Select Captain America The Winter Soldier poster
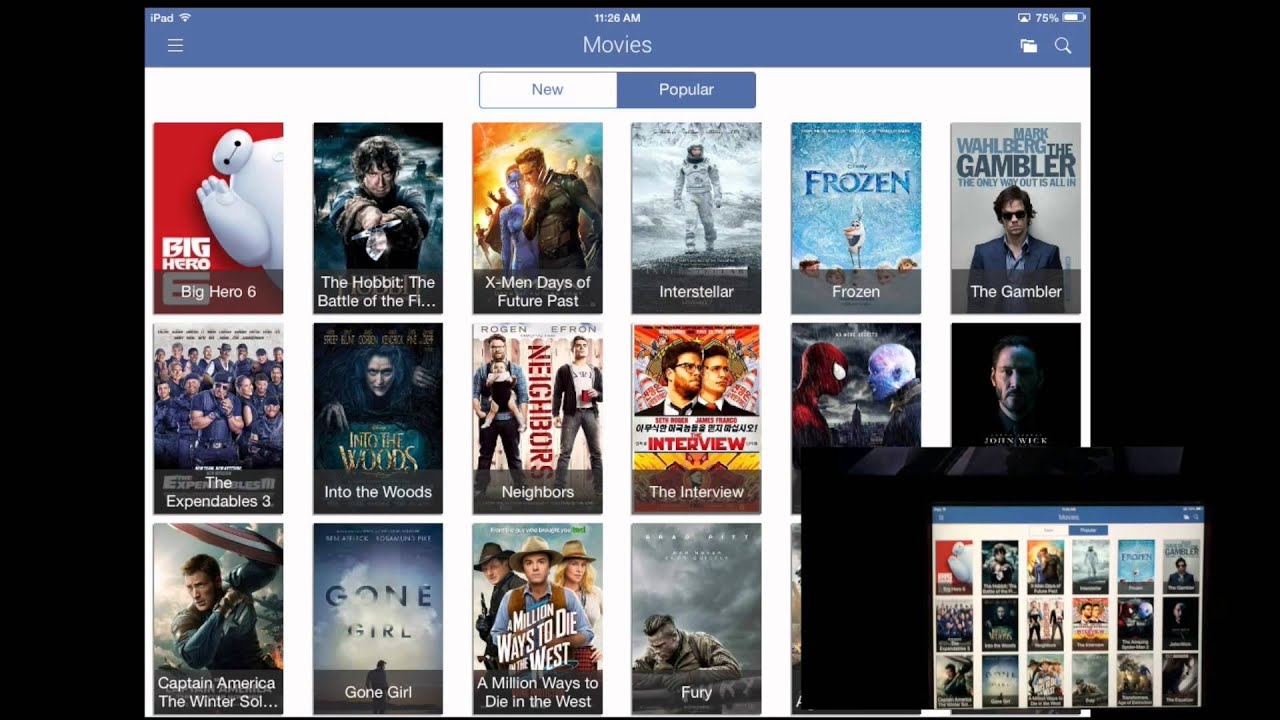The width and height of the screenshot is (1280, 720). [218, 618]
